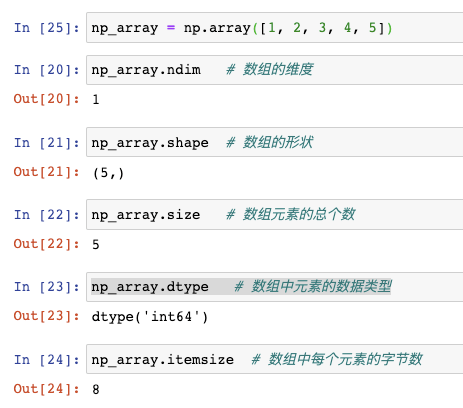Viewport: 463px width, 408px height.
Task: Click the highlighted np_array.dtype cell
Action: 275,287
